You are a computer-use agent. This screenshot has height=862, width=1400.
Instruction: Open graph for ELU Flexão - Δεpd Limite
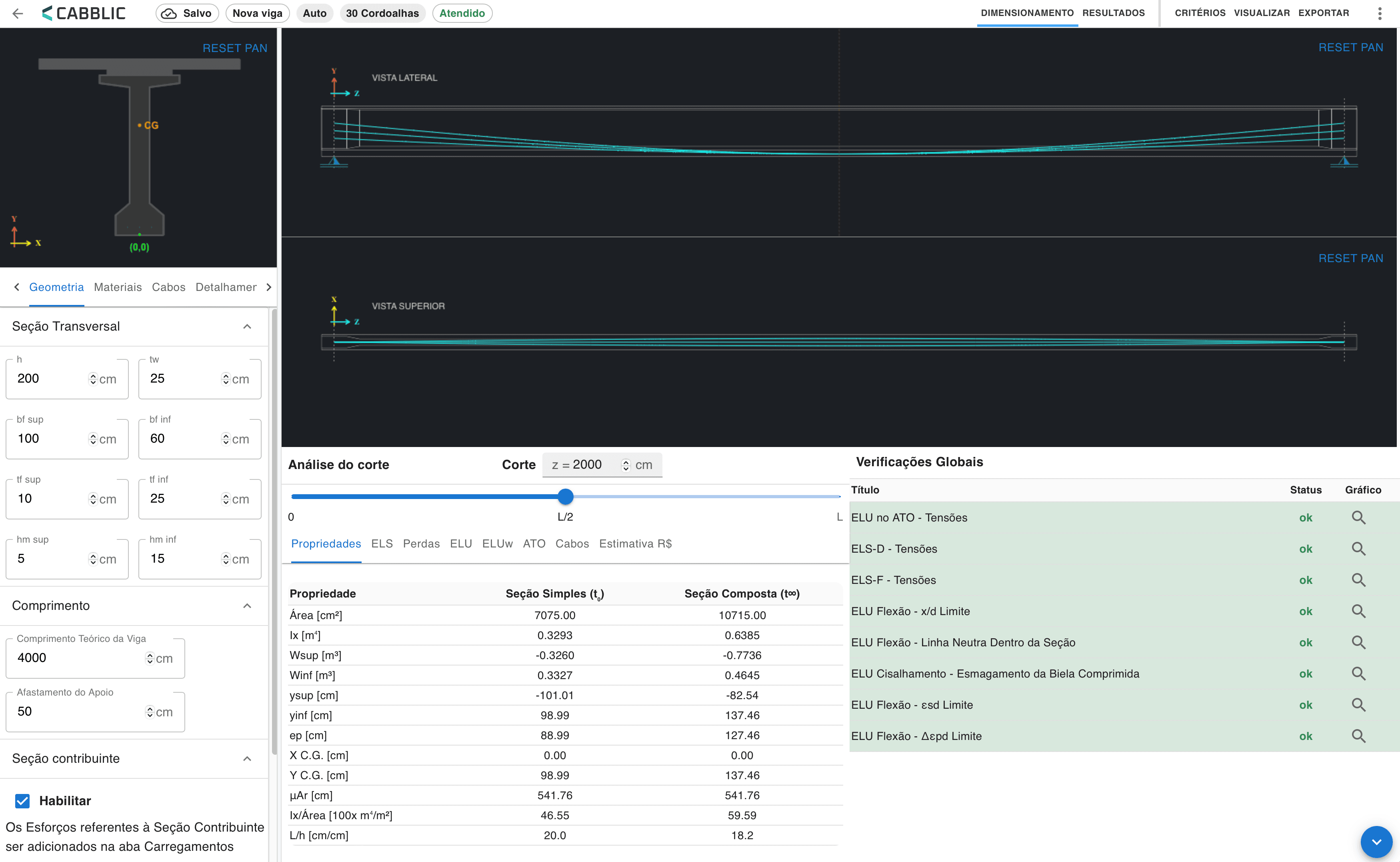coord(1358,736)
